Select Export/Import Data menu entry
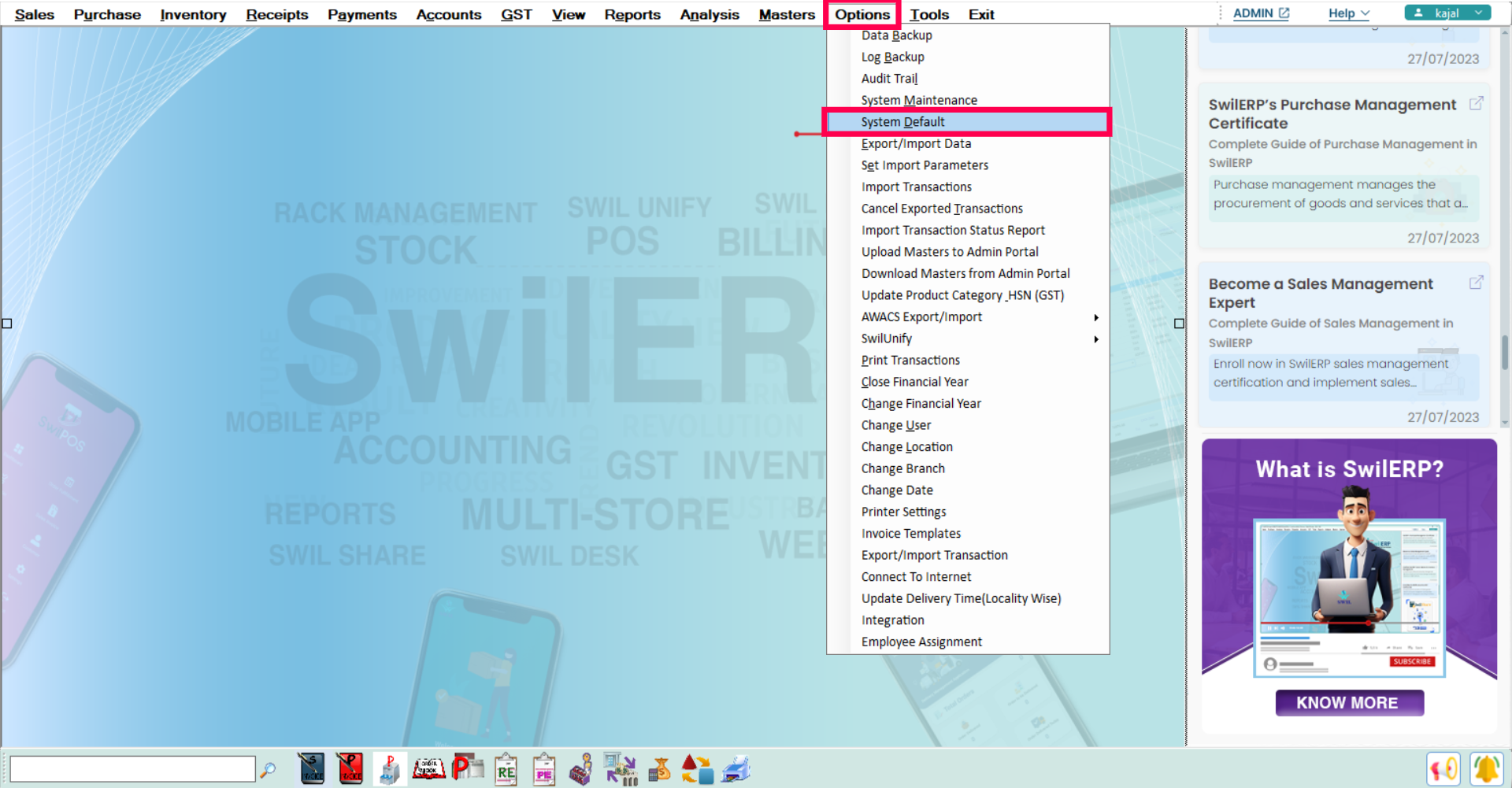The width and height of the screenshot is (1512, 788). point(969,143)
